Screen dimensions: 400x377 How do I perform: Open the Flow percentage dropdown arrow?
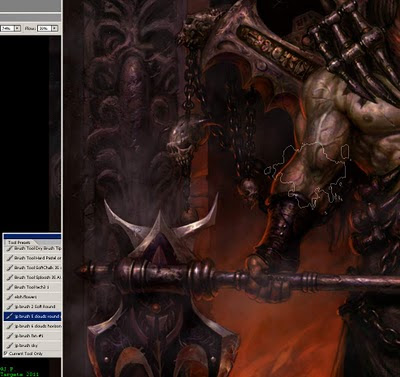coord(55,29)
